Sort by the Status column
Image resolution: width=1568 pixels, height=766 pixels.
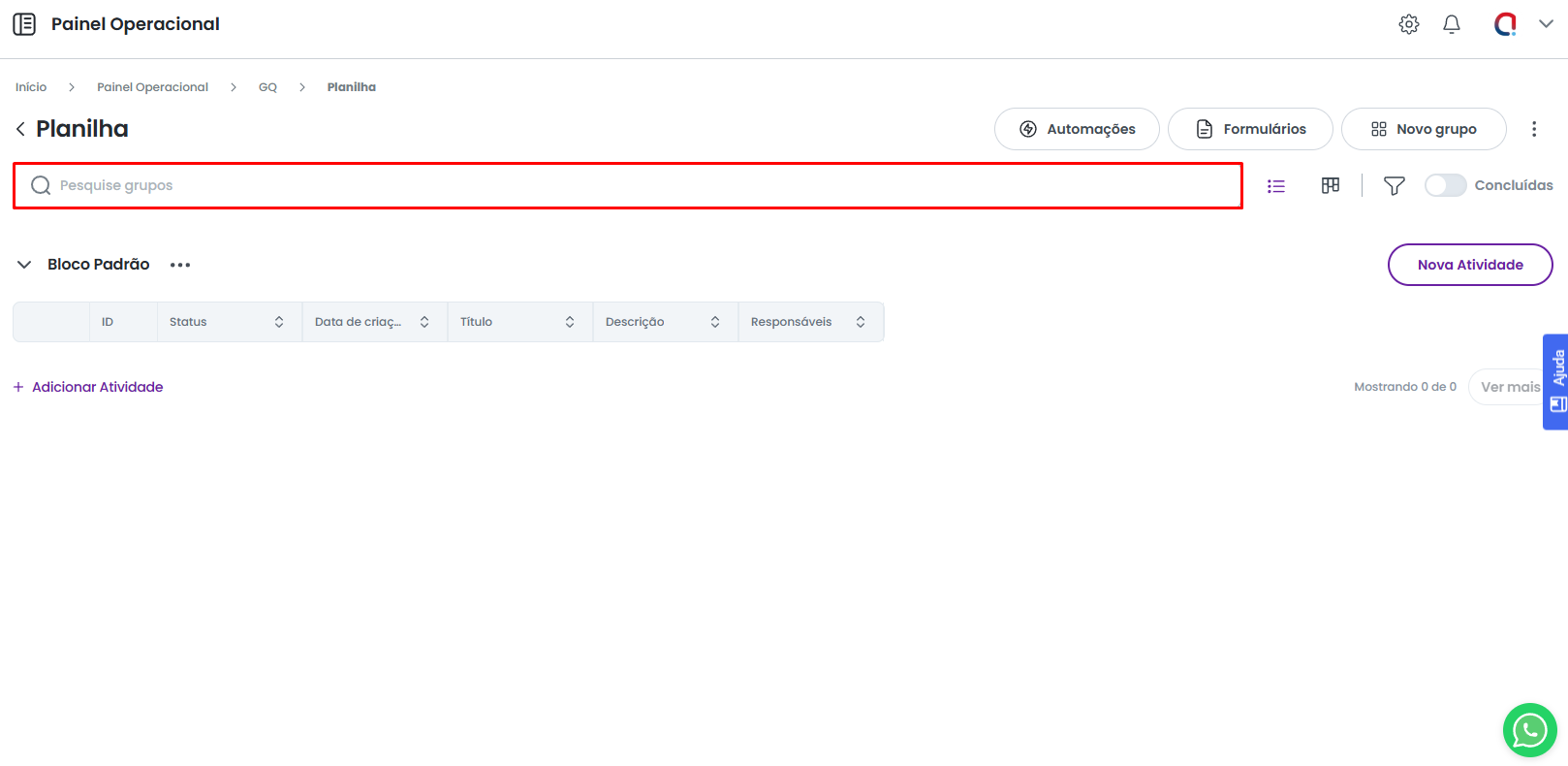tap(279, 322)
